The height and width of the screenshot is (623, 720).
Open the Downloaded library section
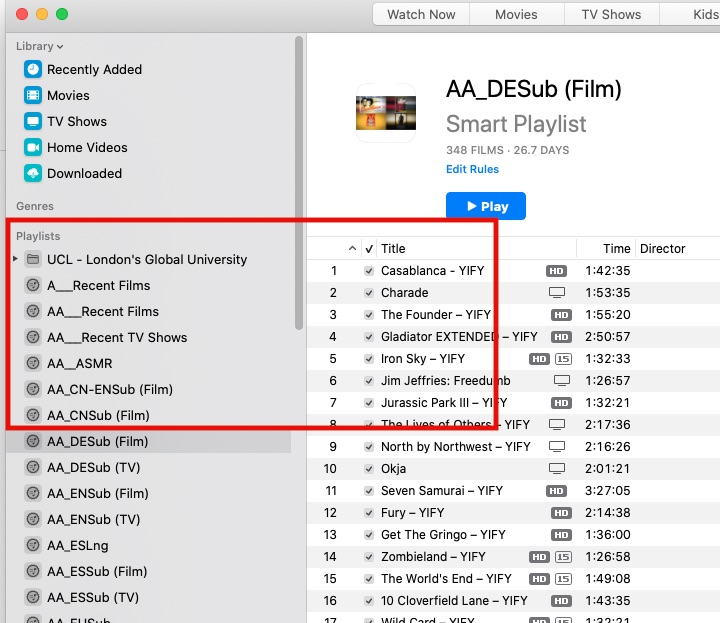click(84, 174)
